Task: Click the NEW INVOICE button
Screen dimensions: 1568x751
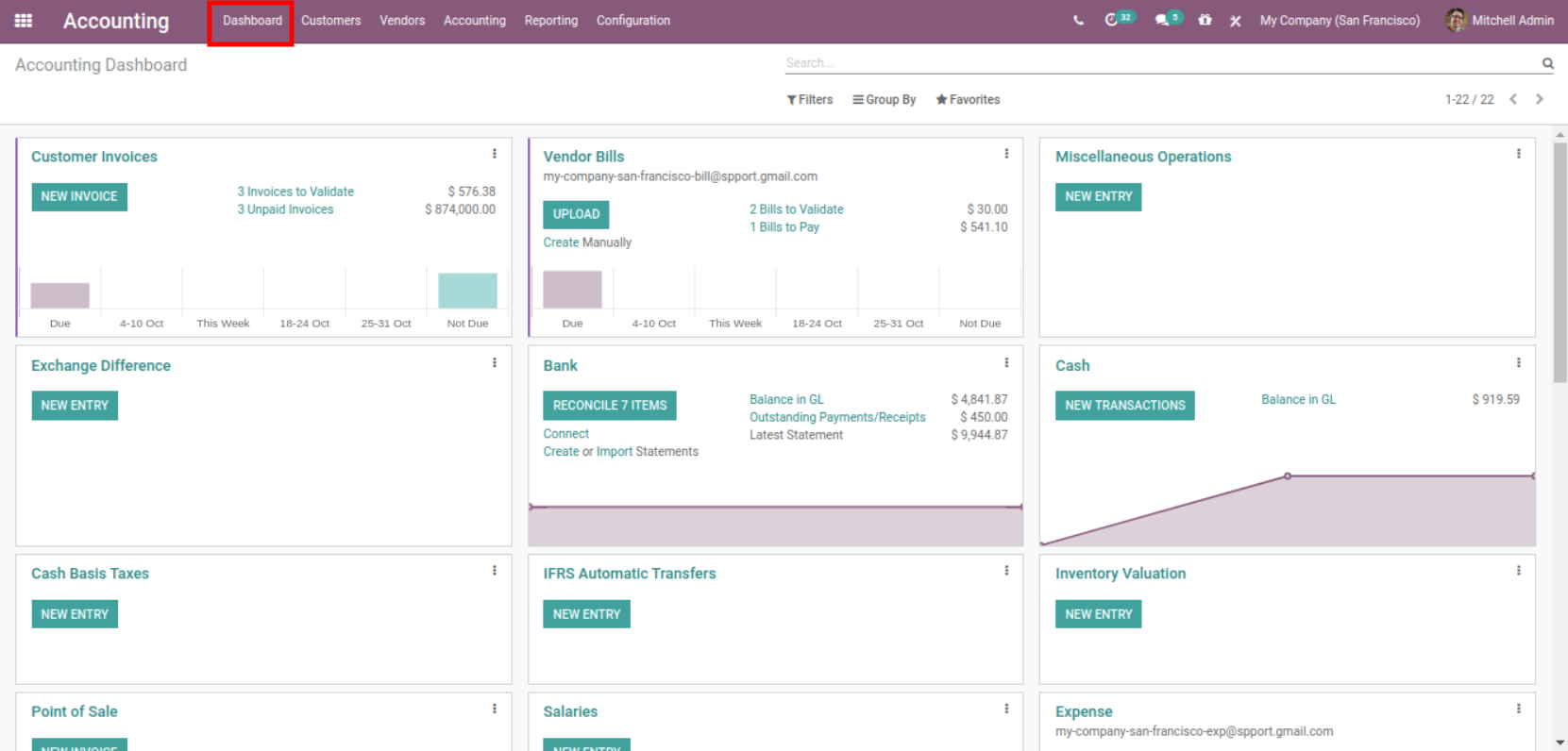Action: click(x=79, y=196)
